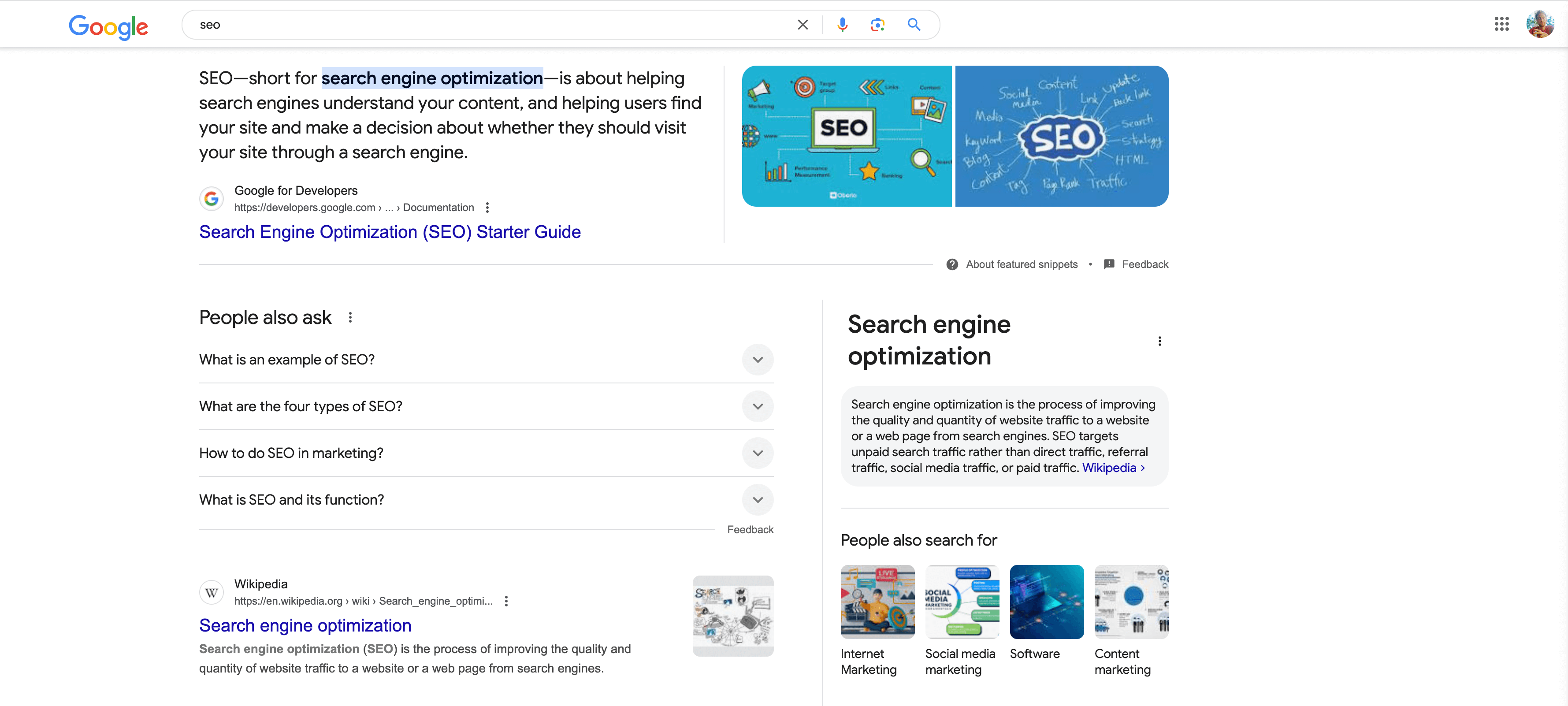Click the Wikipedia favicon next to the result

tap(211, 591)
